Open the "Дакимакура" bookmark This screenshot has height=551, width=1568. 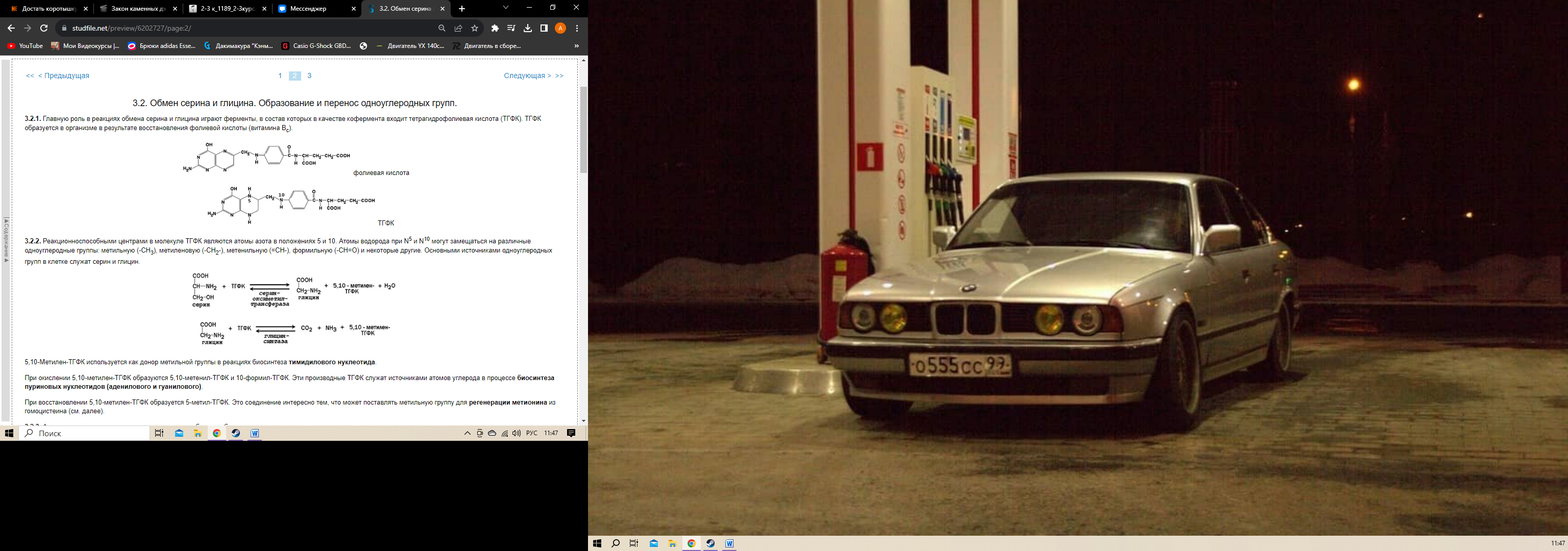pos(238,45)
